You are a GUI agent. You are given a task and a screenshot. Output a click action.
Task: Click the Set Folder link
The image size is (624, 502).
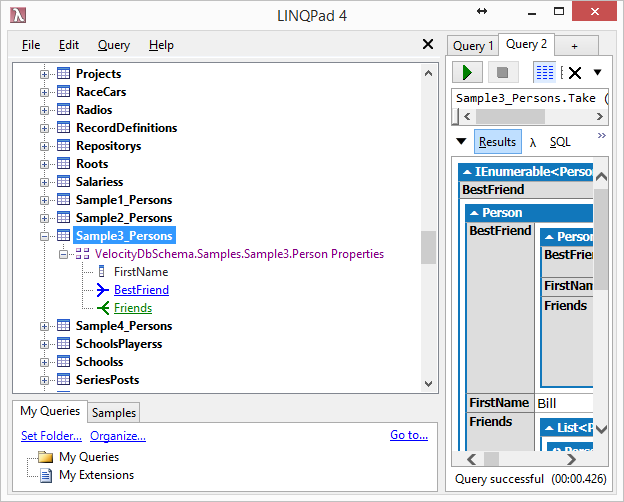51,436
